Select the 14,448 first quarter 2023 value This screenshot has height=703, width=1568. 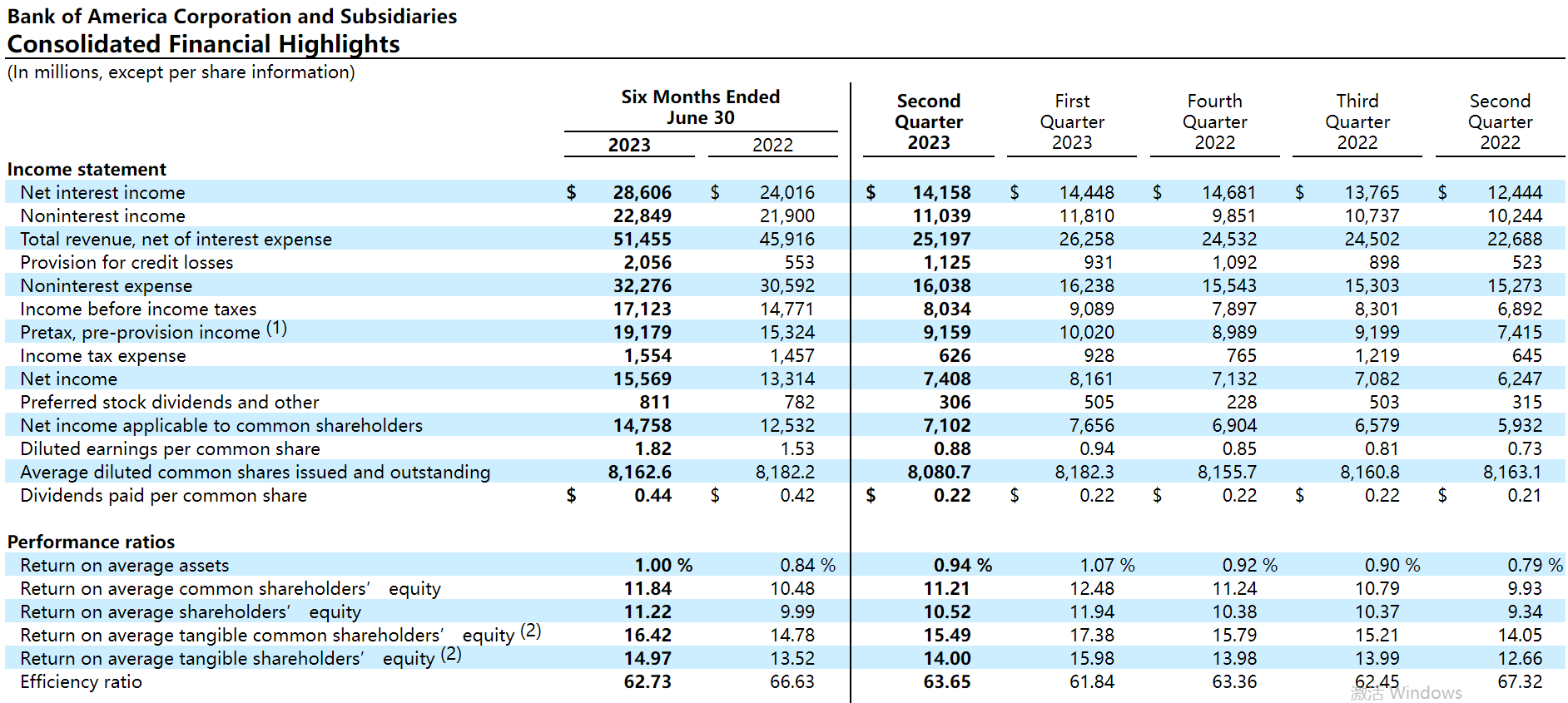[1086, 192]
